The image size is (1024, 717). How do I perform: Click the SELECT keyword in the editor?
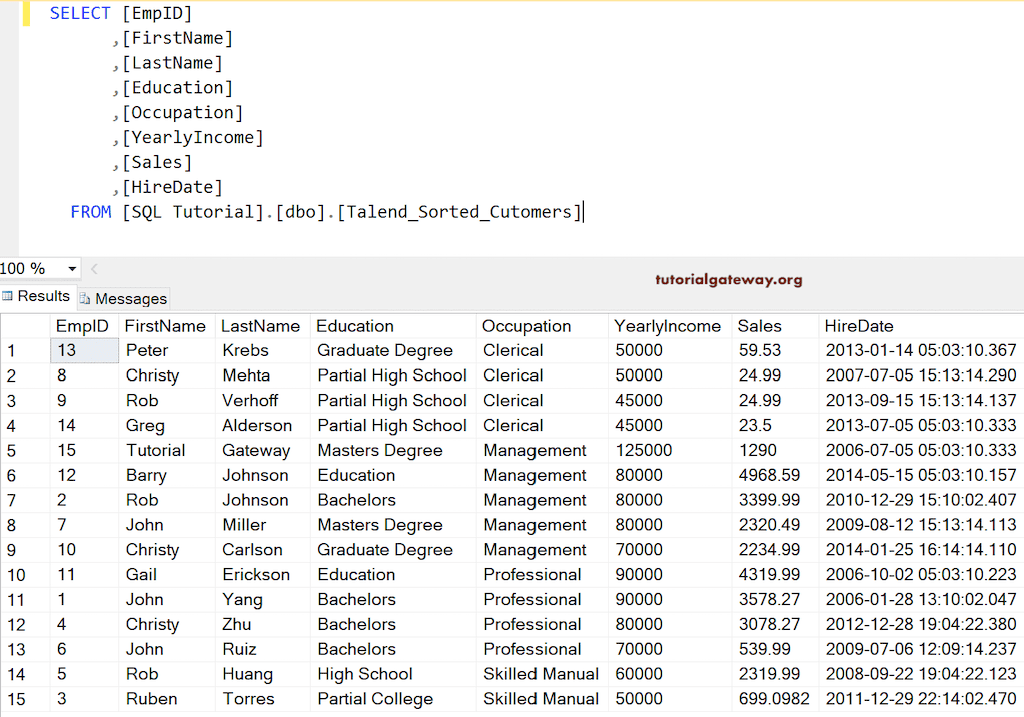point(80,13)
